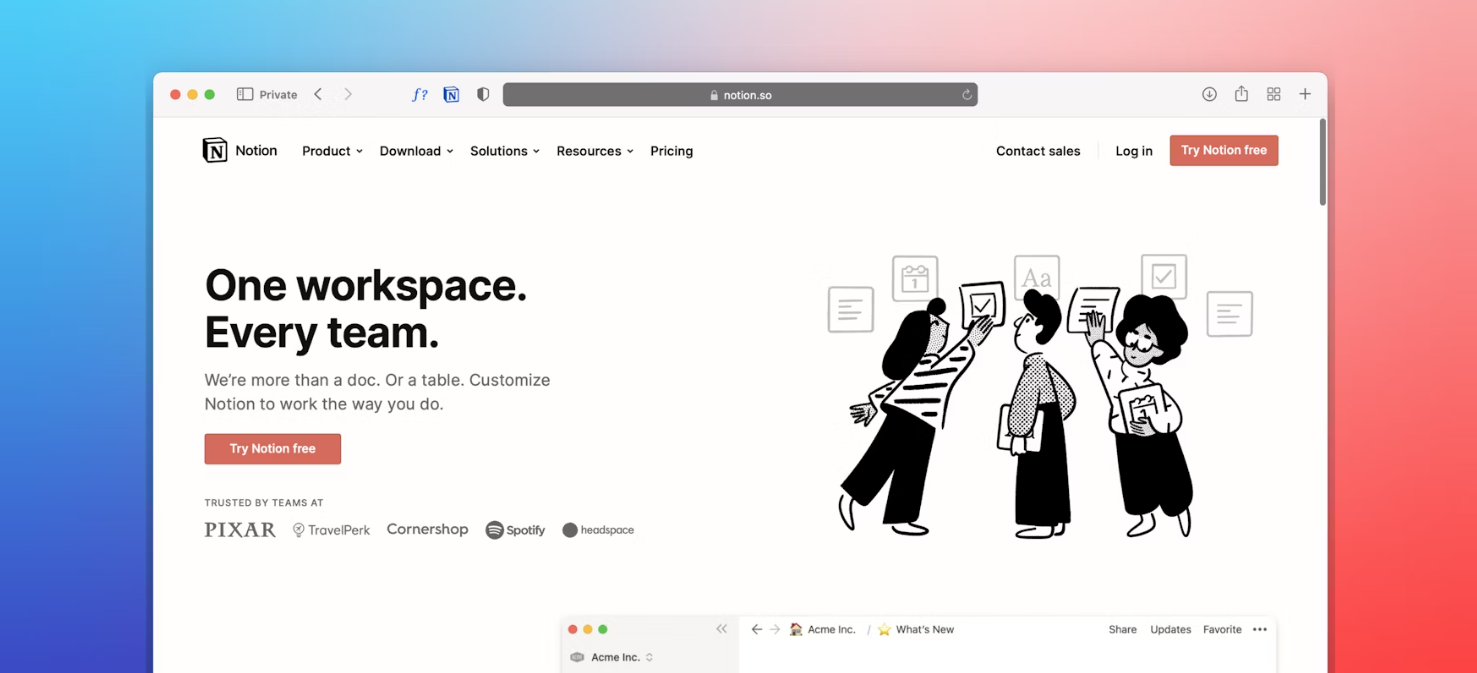Click the f? font extension icon
Screen dimensions: 1477x673
click(x=420, y=95)
